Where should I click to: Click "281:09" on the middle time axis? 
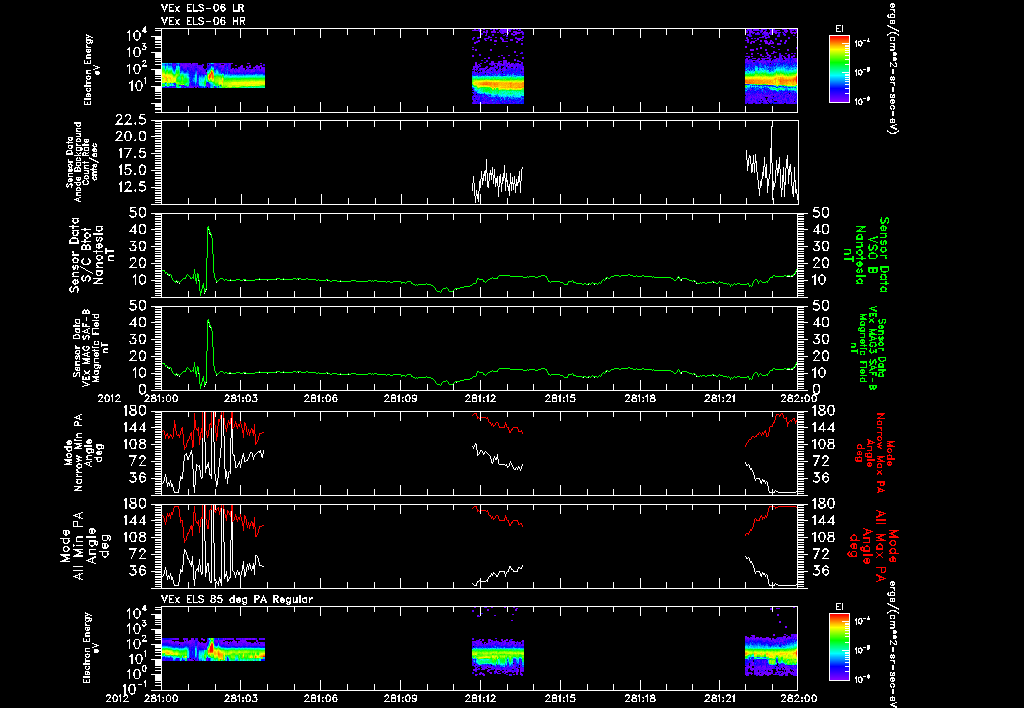(x=400, y=398)
